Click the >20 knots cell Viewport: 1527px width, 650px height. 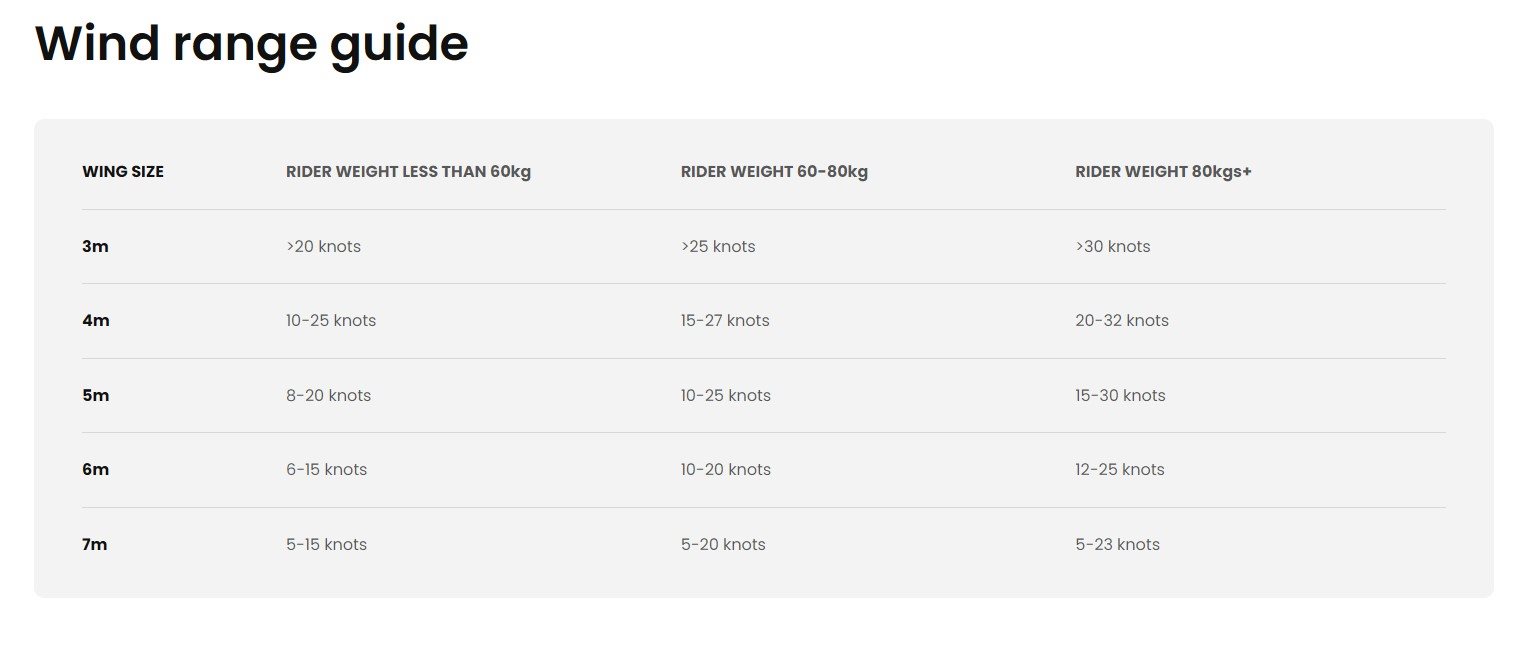(x=323, y=247)
